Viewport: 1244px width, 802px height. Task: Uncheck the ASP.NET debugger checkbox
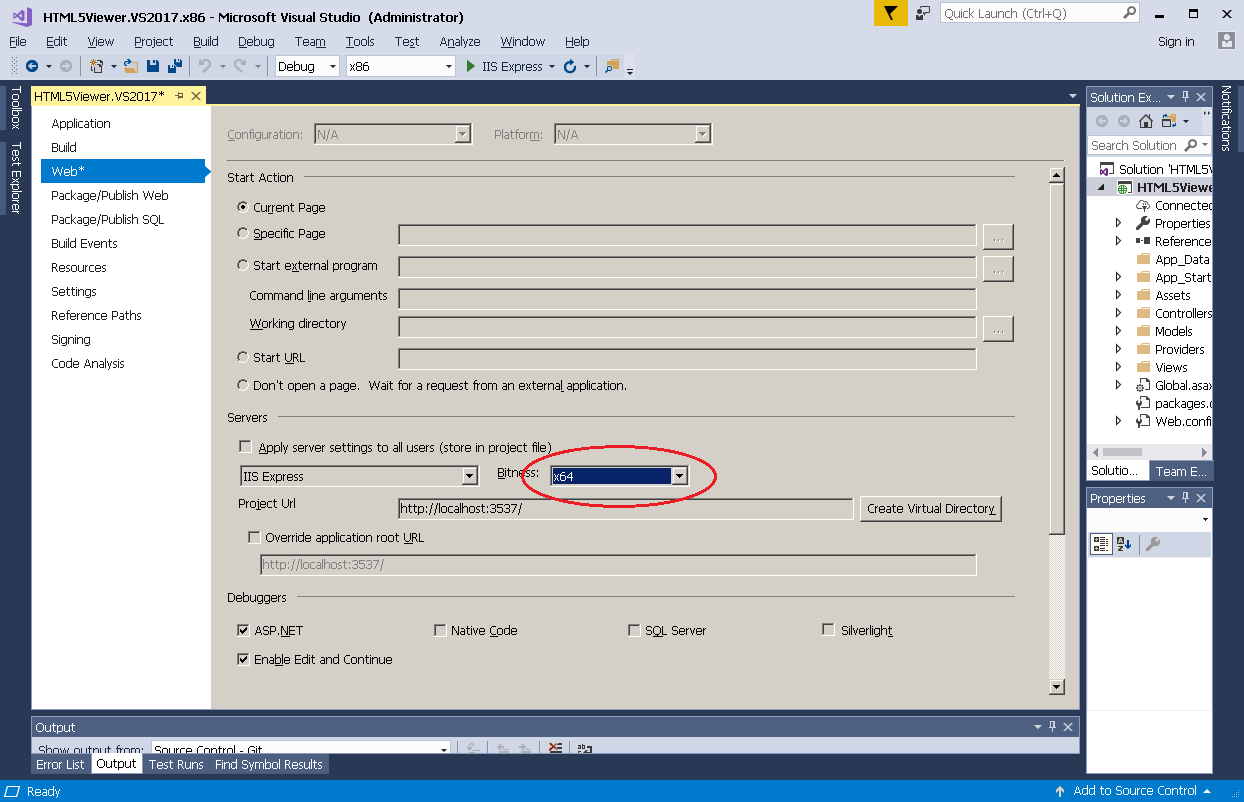[x=243, y=630]
